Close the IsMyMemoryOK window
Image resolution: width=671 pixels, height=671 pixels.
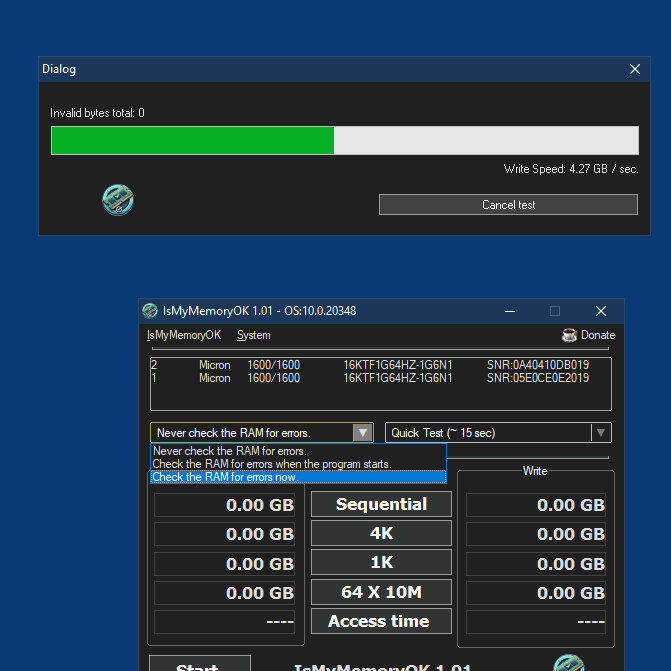(601, 311)
